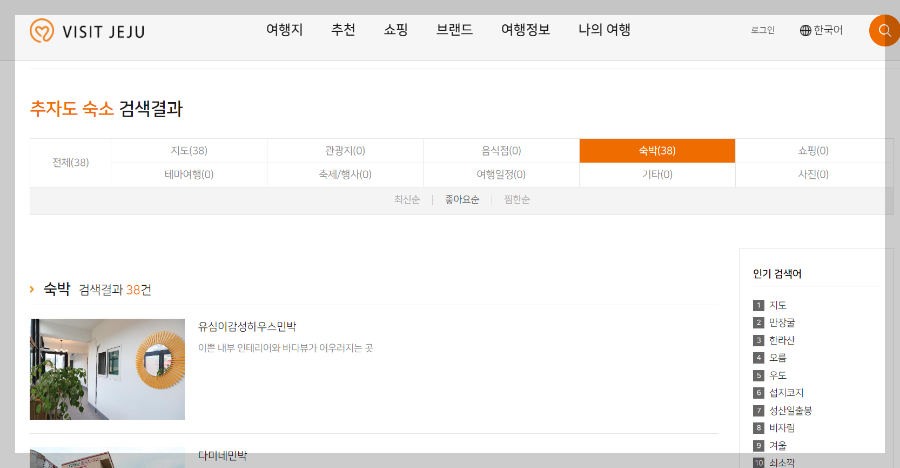Viewport: 900px width, 468px height.
Task: Open the 쇼핑 menu
Action: click(396, 30)
